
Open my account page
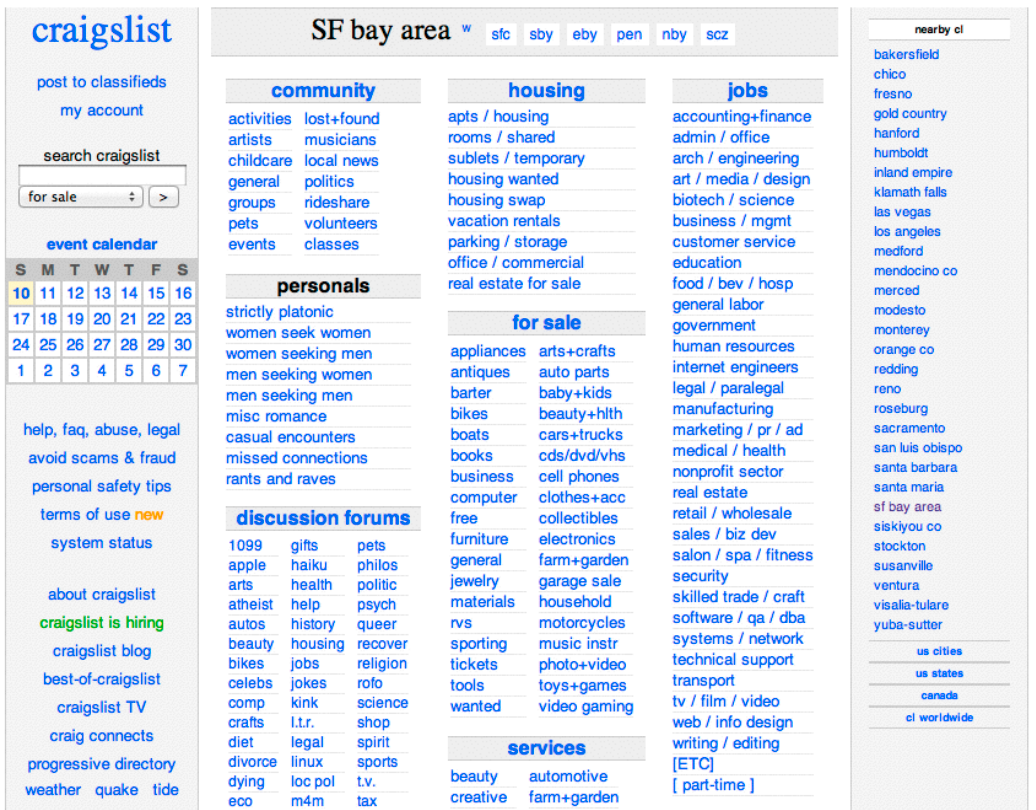tap(102, 110)
